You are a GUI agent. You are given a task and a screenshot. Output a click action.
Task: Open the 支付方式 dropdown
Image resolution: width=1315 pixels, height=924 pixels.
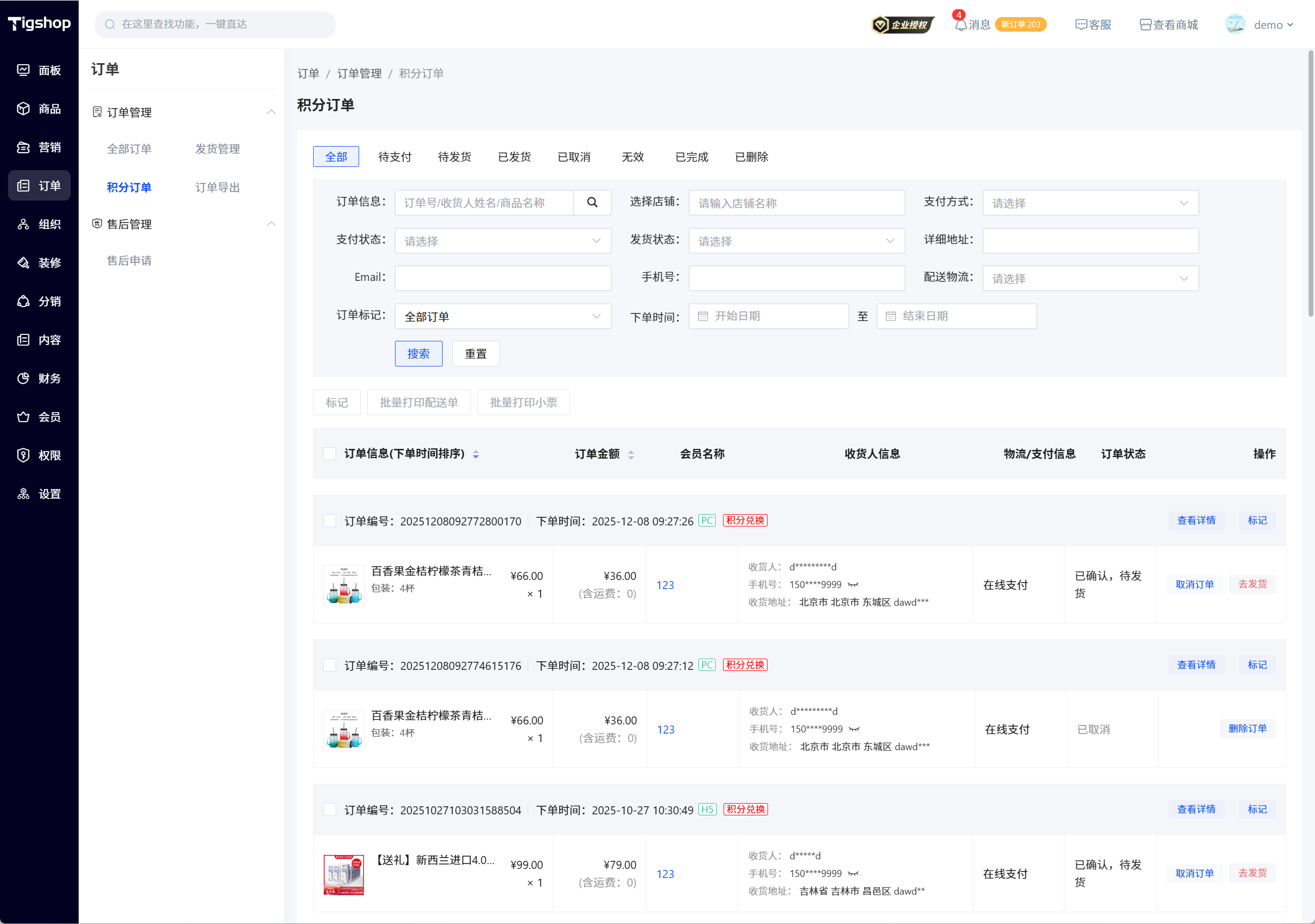pyautogui.click(x=1090, y=203)
